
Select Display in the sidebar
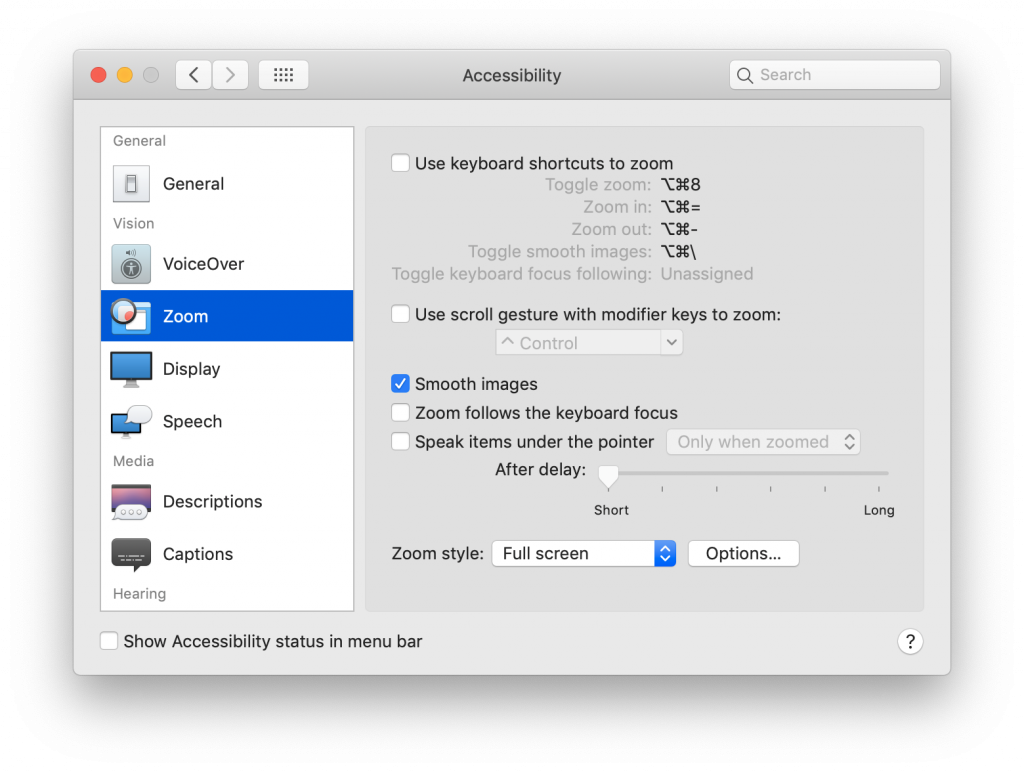click(227, 369)
